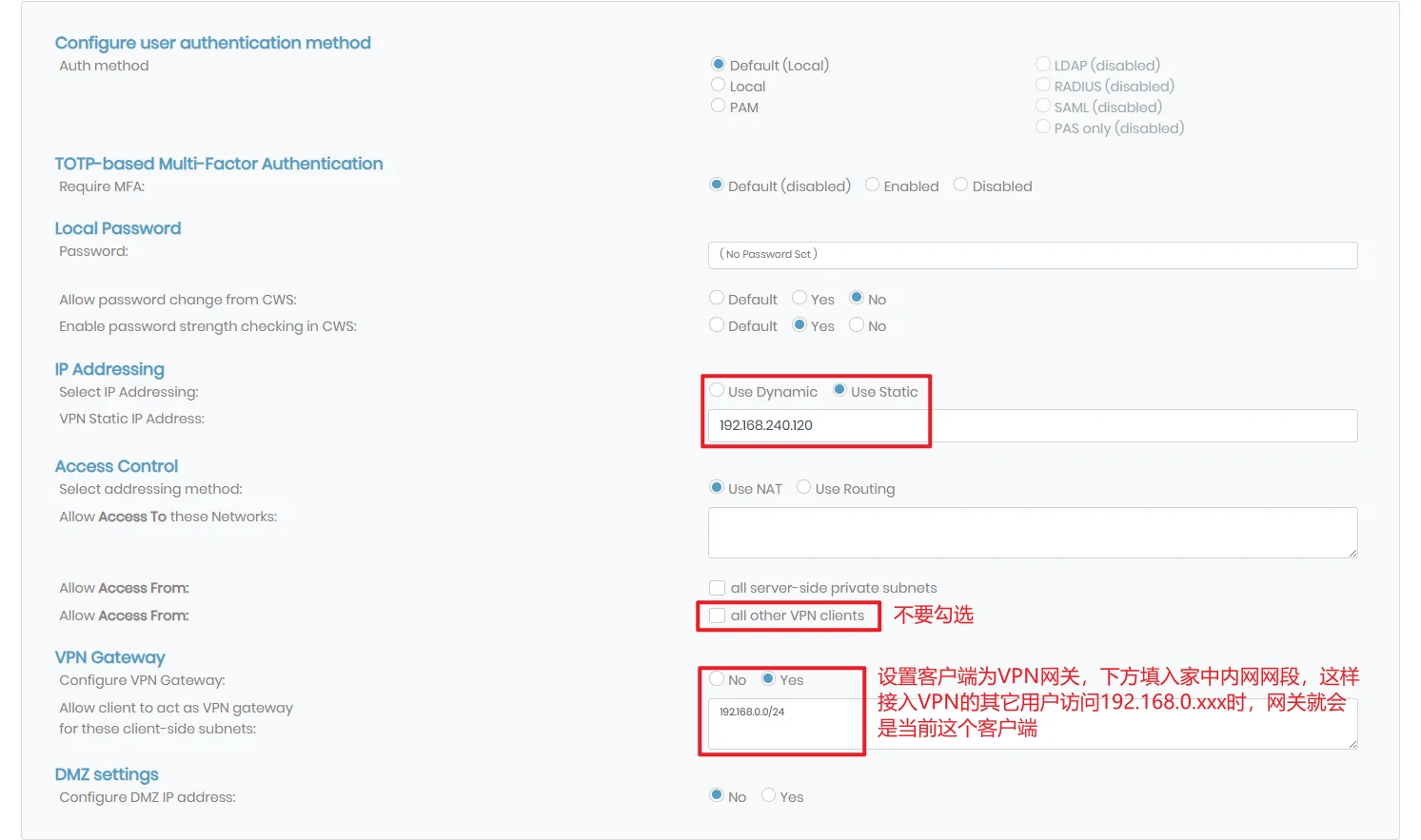
Task: Click Select IP Addressing label
Action: 128,392
